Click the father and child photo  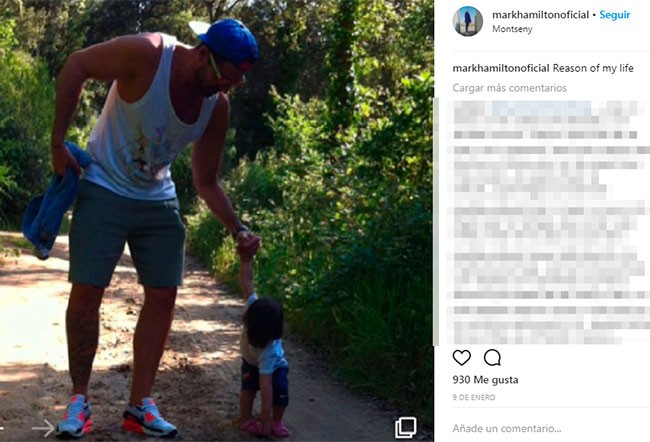(217, 221)
